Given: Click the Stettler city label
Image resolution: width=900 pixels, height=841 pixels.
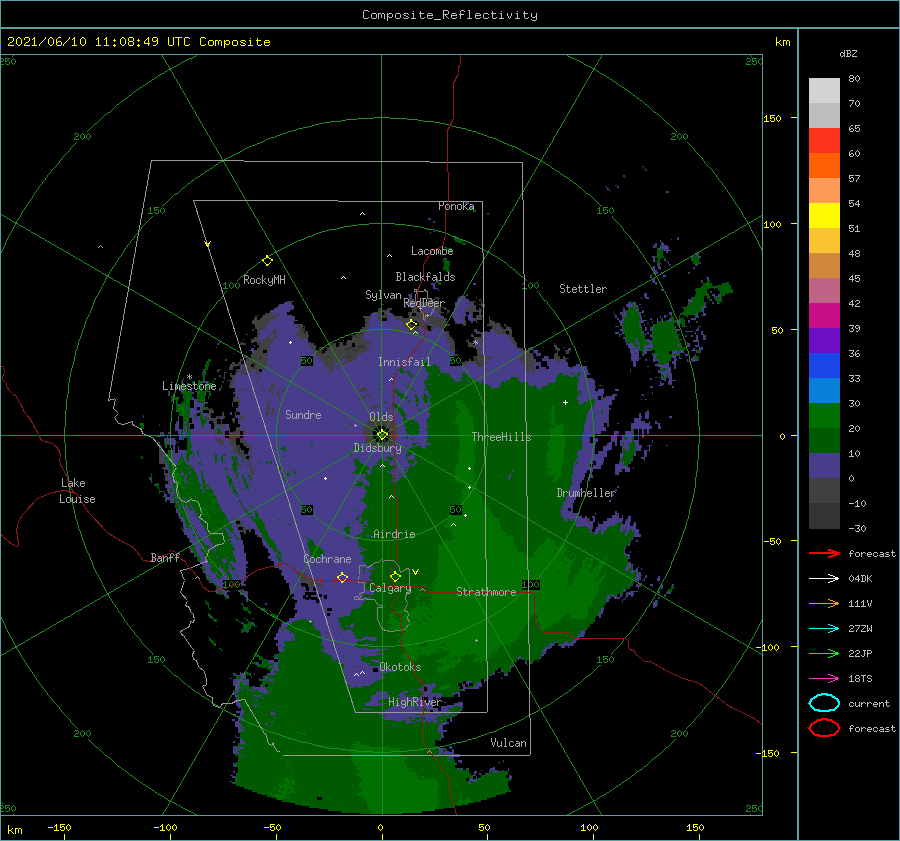Looking at the screenshot, I should pos(583,289).
